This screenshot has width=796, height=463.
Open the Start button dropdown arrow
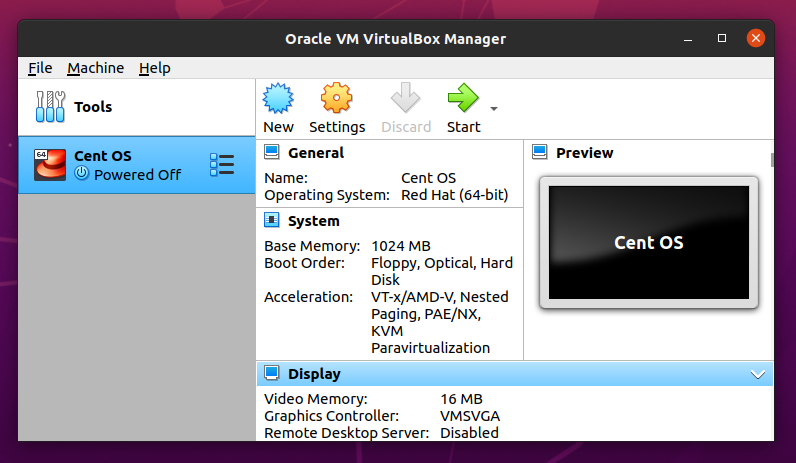494,109
